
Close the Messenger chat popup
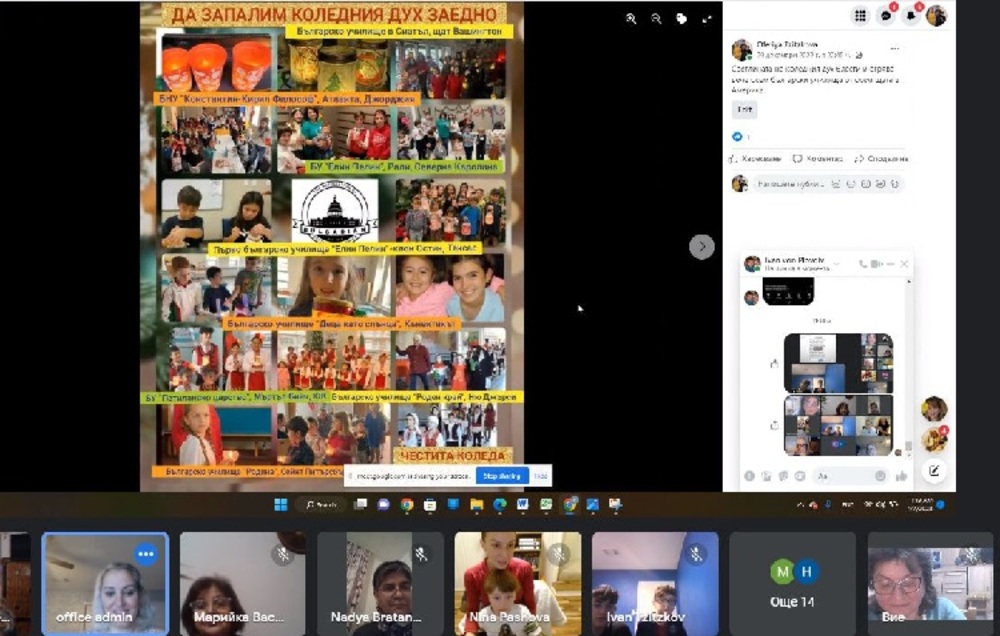click(x=904, y=264)
